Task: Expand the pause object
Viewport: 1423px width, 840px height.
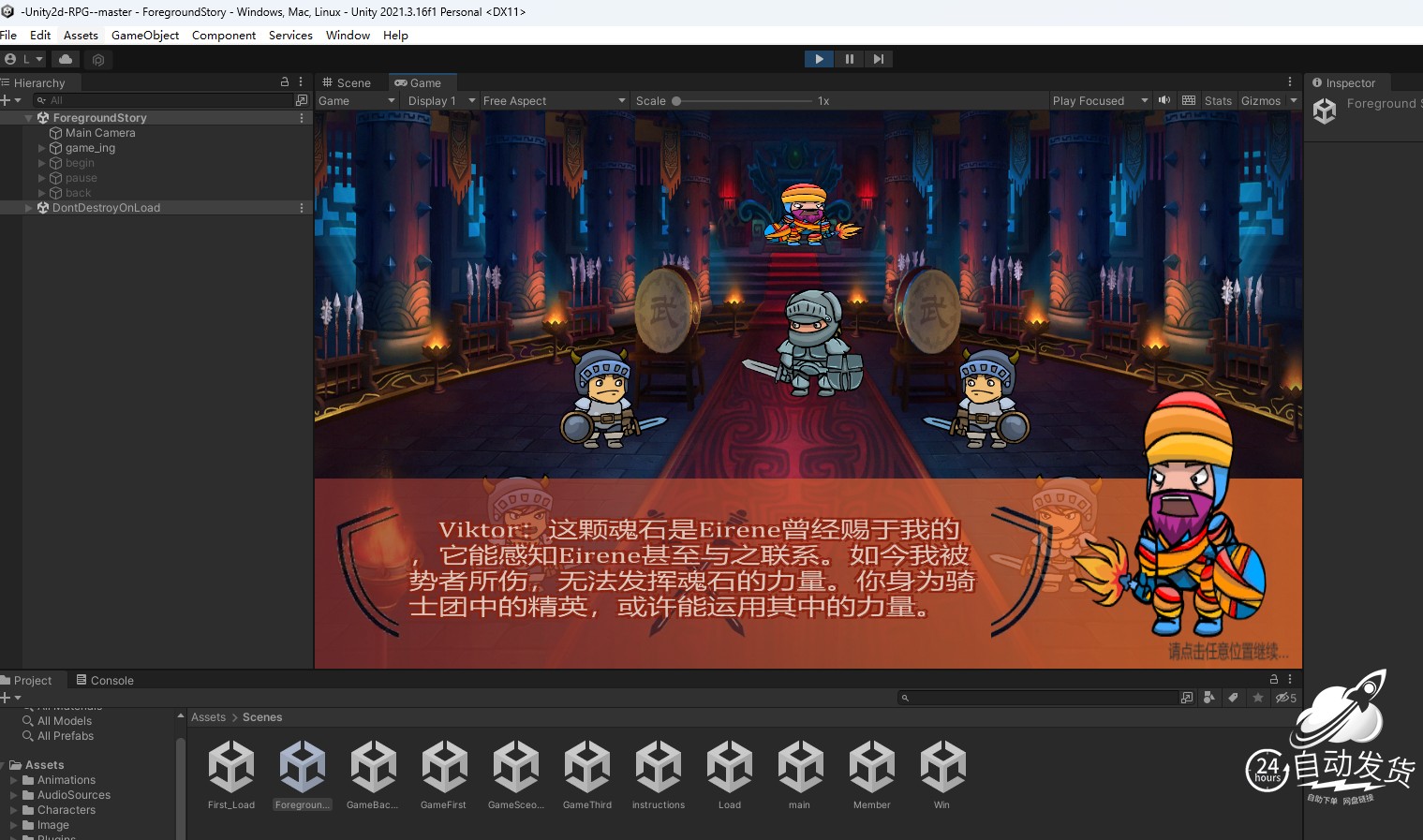Action: [x=41, y=178]
